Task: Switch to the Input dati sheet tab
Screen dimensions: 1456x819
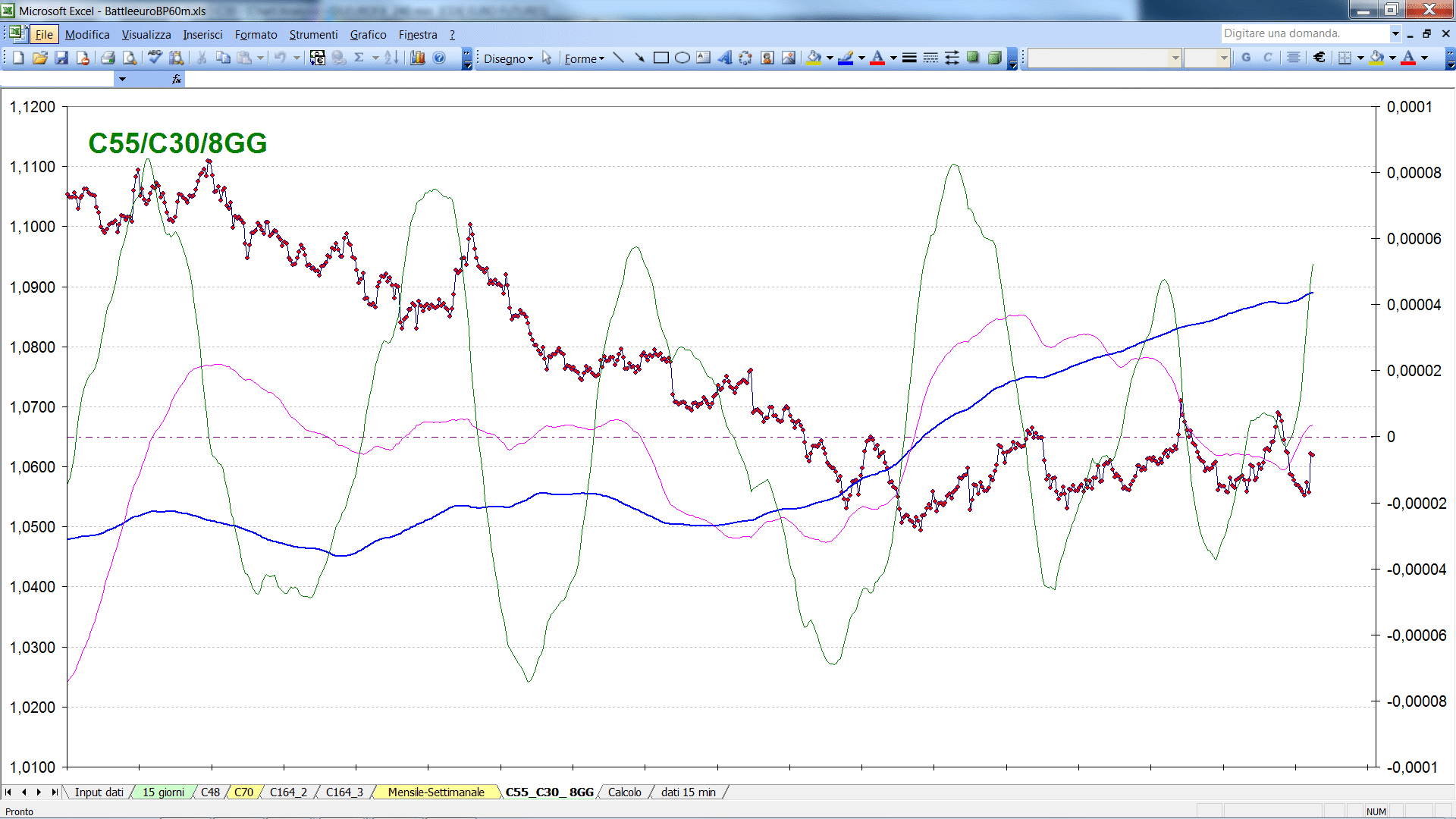Action: click(99, 792)
